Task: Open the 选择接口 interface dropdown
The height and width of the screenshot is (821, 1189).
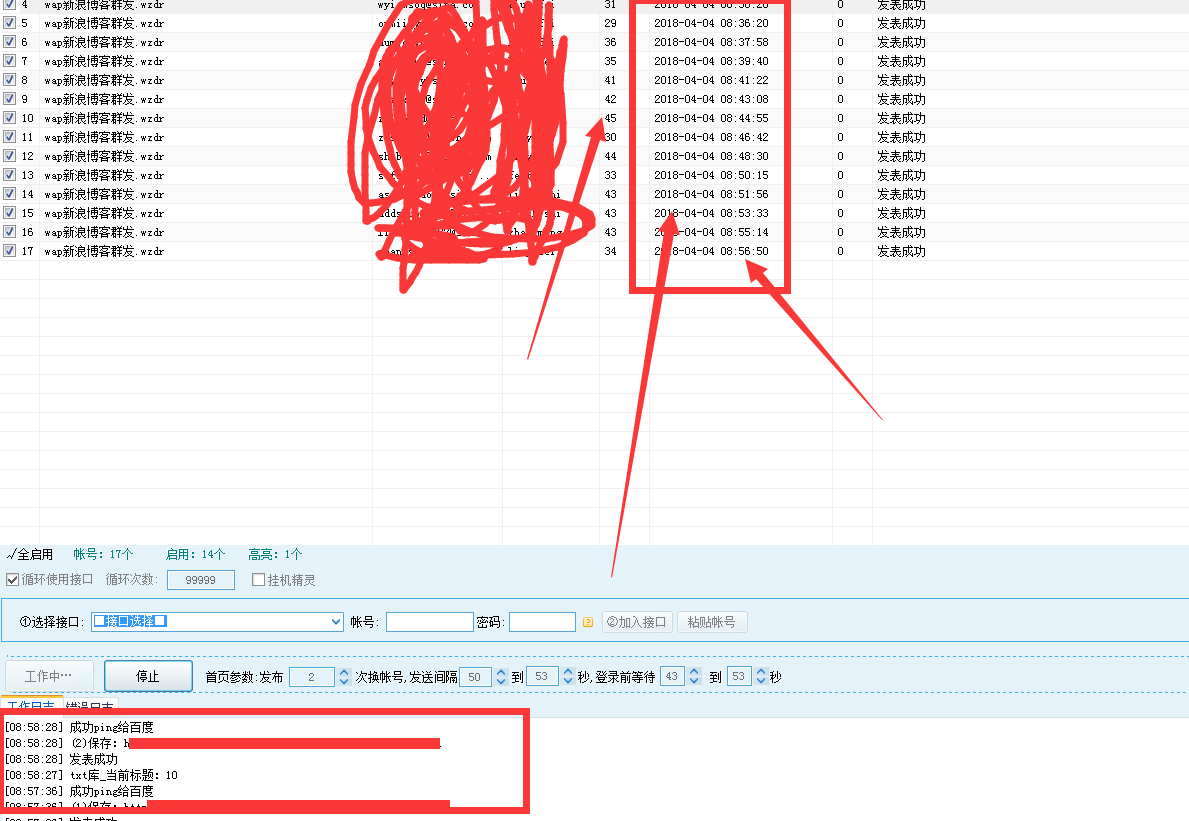Action: coord(335,622)
